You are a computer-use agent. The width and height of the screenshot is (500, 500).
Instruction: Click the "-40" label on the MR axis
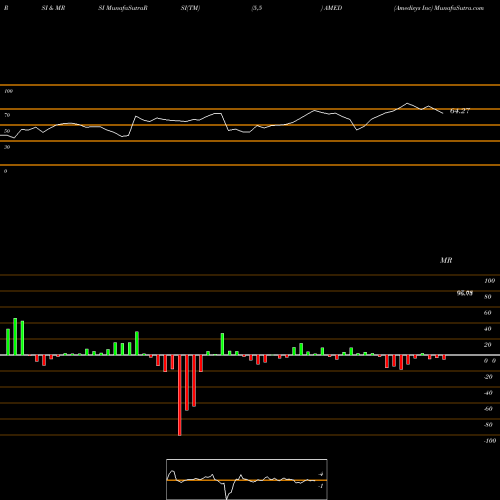point(488,393)
